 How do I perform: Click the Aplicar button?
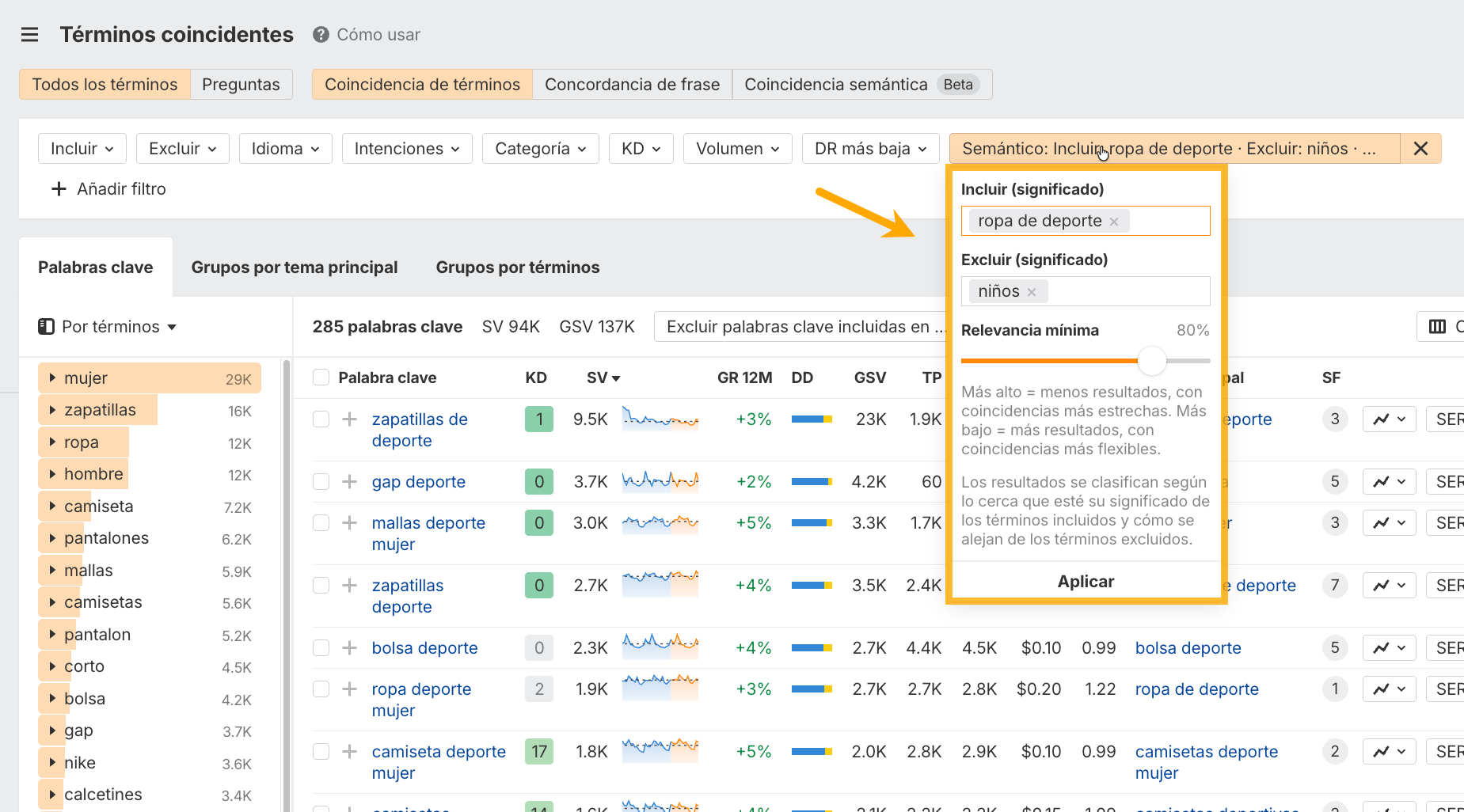1086,582
